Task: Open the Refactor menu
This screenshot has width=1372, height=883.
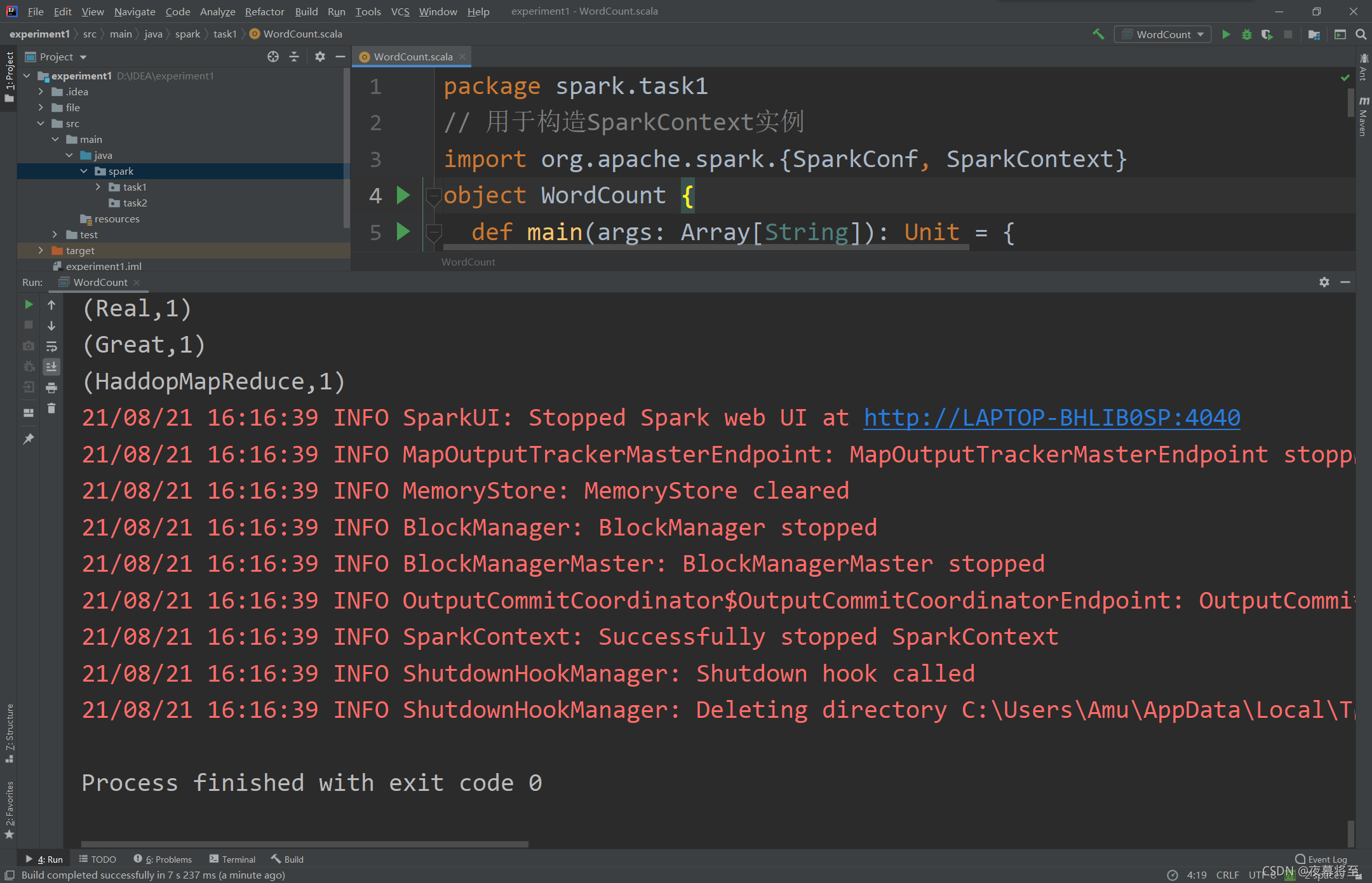Action: pyautogui.click(x=264, y=11)
